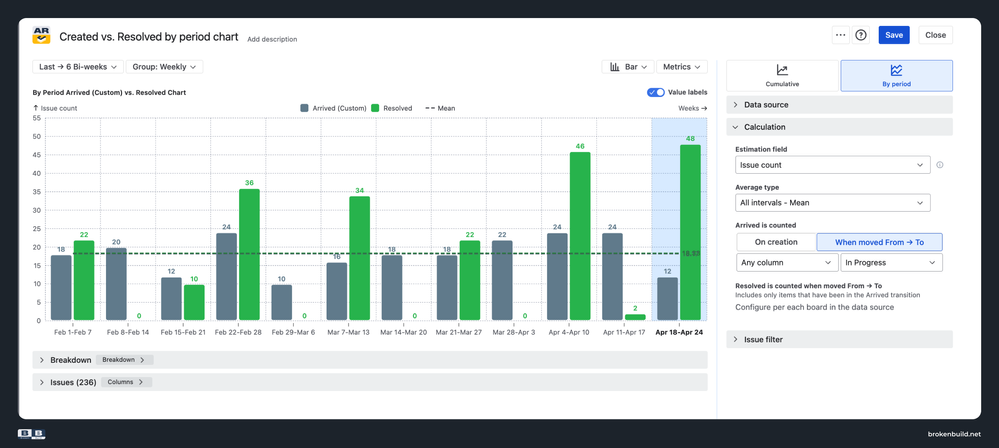Open the Metrics dropdown

point(682,67)
